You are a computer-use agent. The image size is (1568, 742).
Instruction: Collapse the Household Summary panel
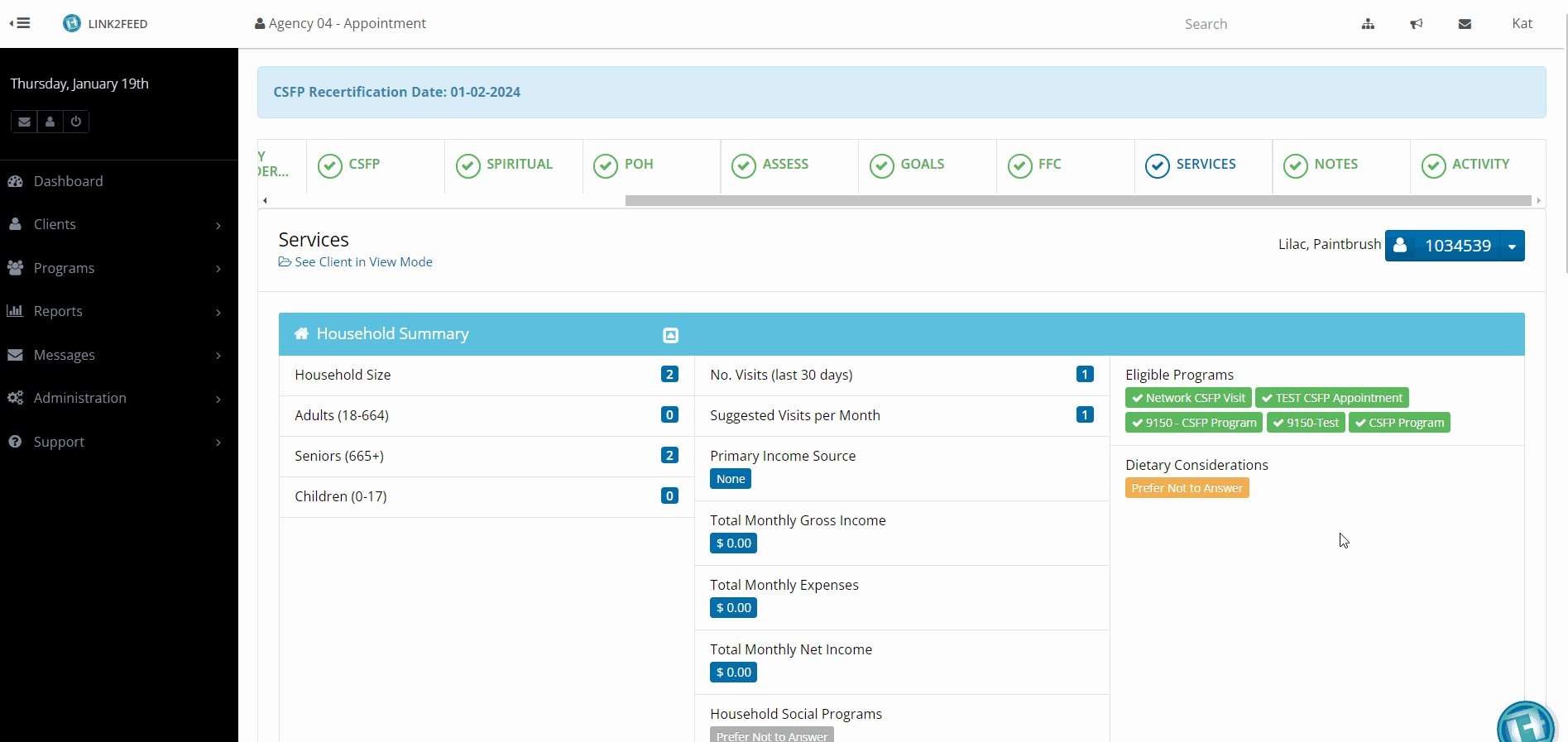pyautogui.click(x=670, y=335)
